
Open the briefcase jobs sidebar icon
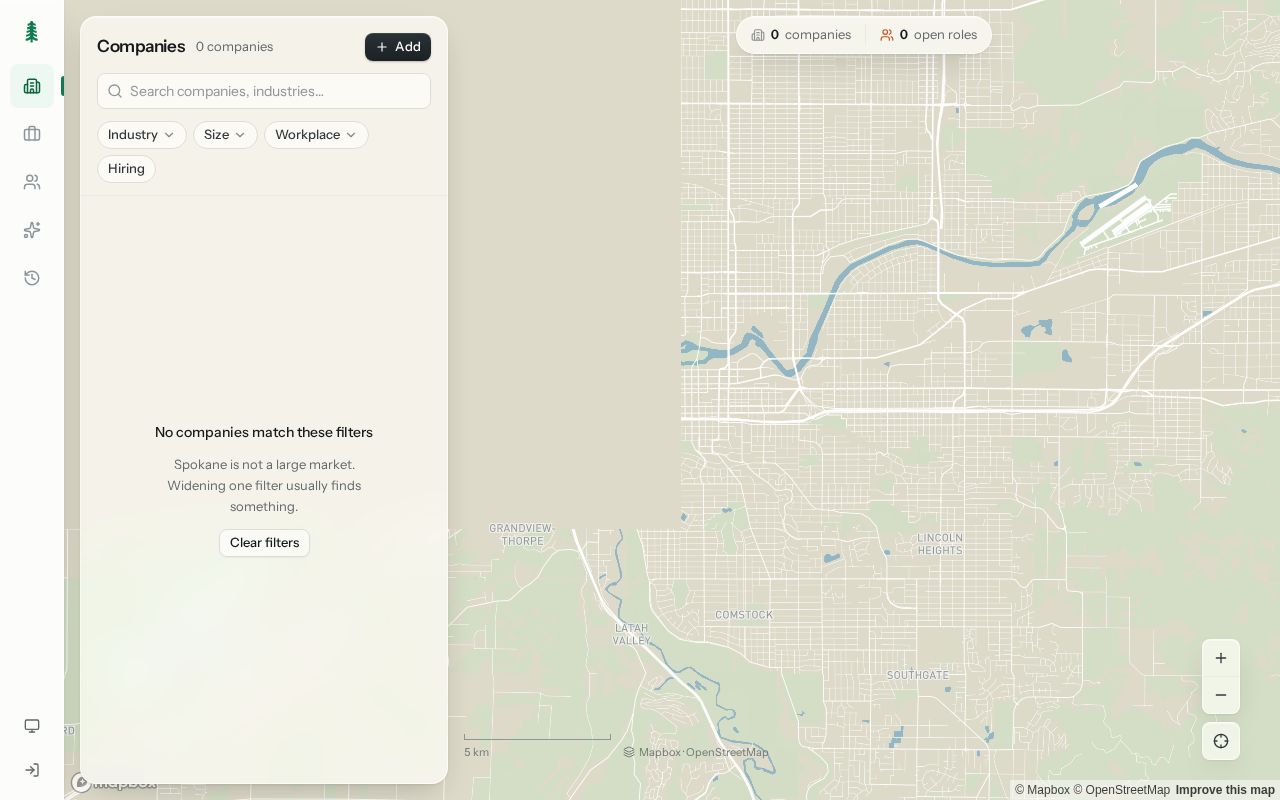click(32, 134)
